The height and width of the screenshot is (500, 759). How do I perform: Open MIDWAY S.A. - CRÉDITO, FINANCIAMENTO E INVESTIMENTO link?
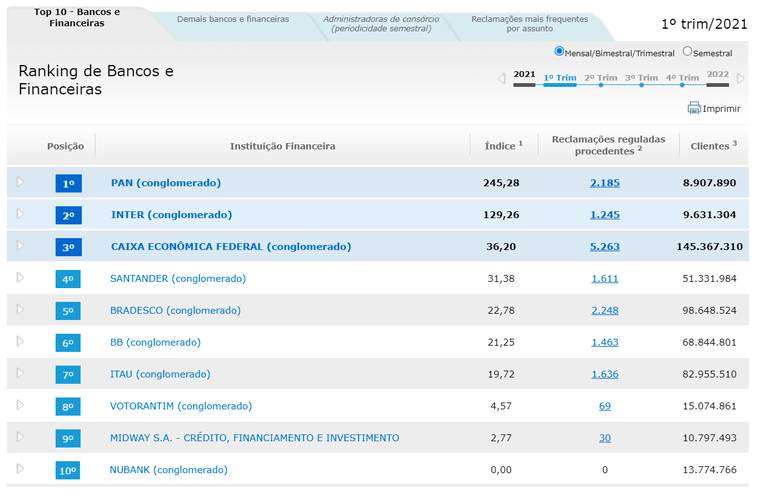[x=255, y=438]
